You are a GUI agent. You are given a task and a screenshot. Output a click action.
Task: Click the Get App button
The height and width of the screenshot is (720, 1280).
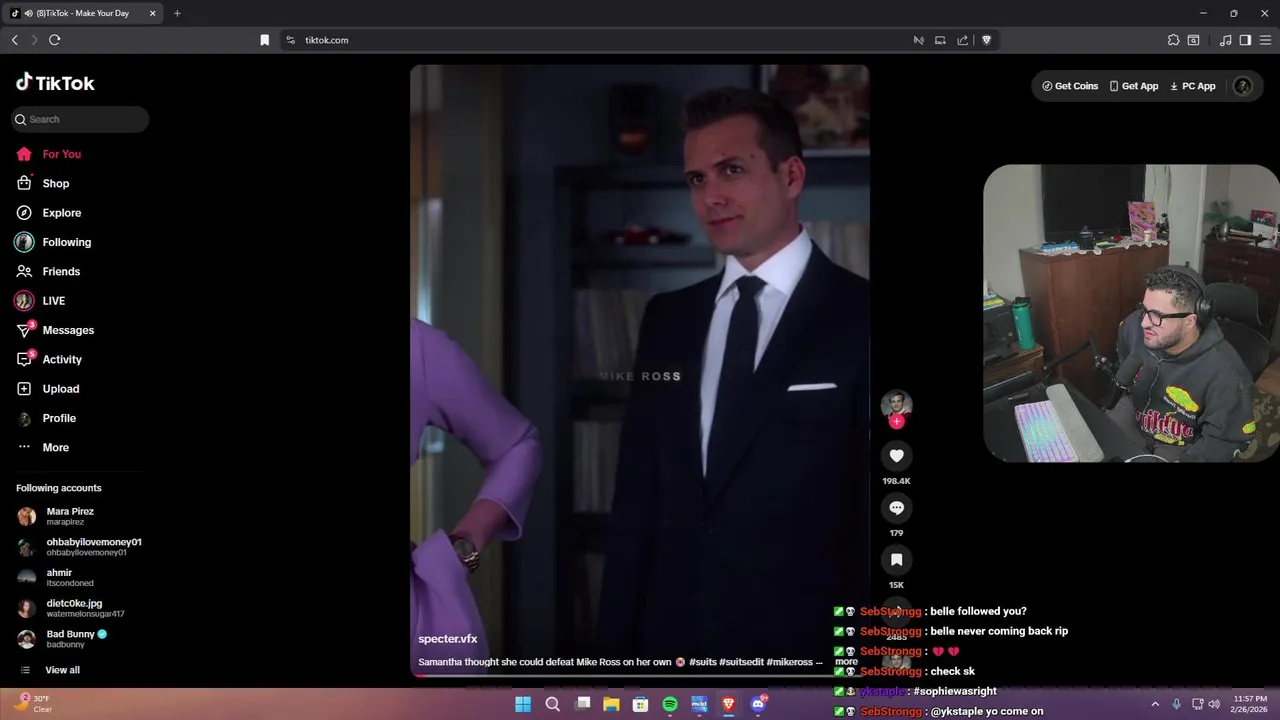pyautogui.click(x=1133, y=86)
